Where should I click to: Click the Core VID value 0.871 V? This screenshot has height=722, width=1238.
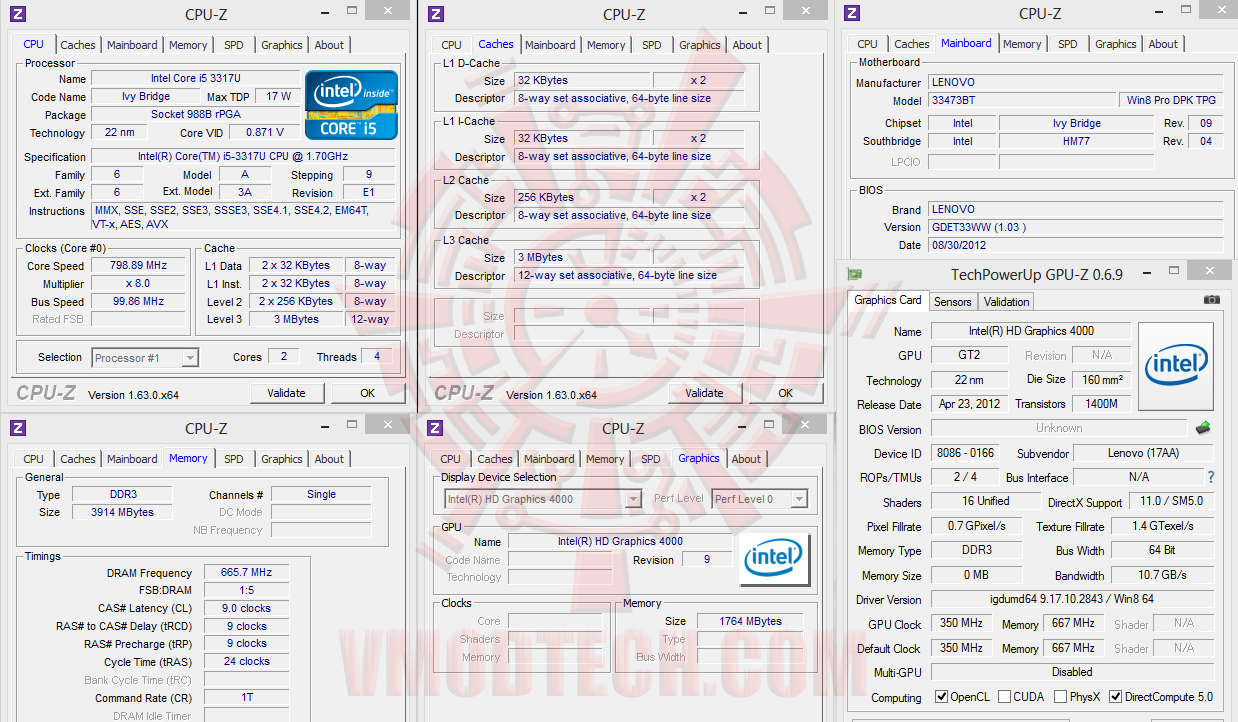[264, 132]
